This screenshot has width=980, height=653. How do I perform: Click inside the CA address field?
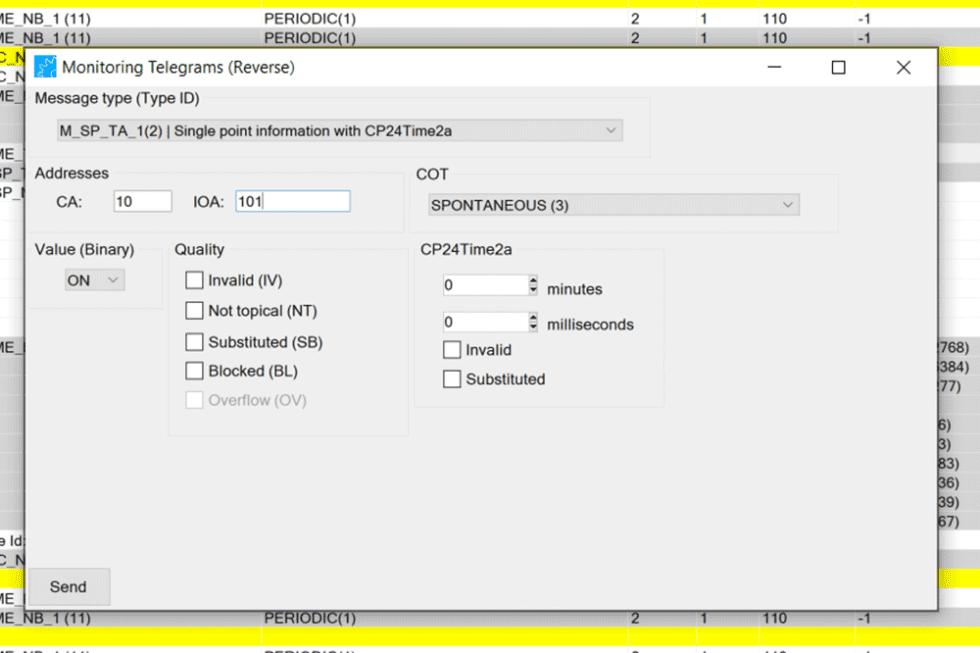point(142,200)
